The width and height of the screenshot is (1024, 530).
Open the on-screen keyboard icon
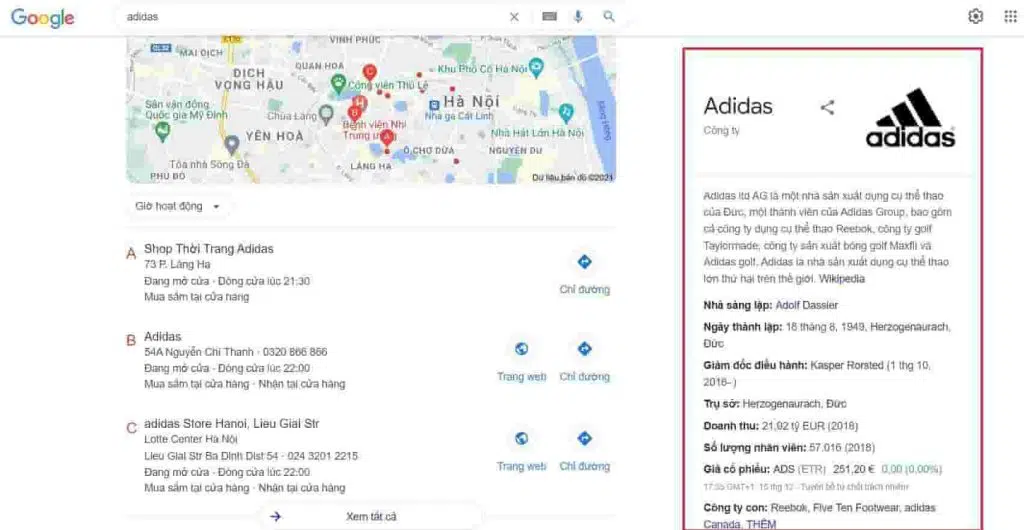[x=549, y=17]
